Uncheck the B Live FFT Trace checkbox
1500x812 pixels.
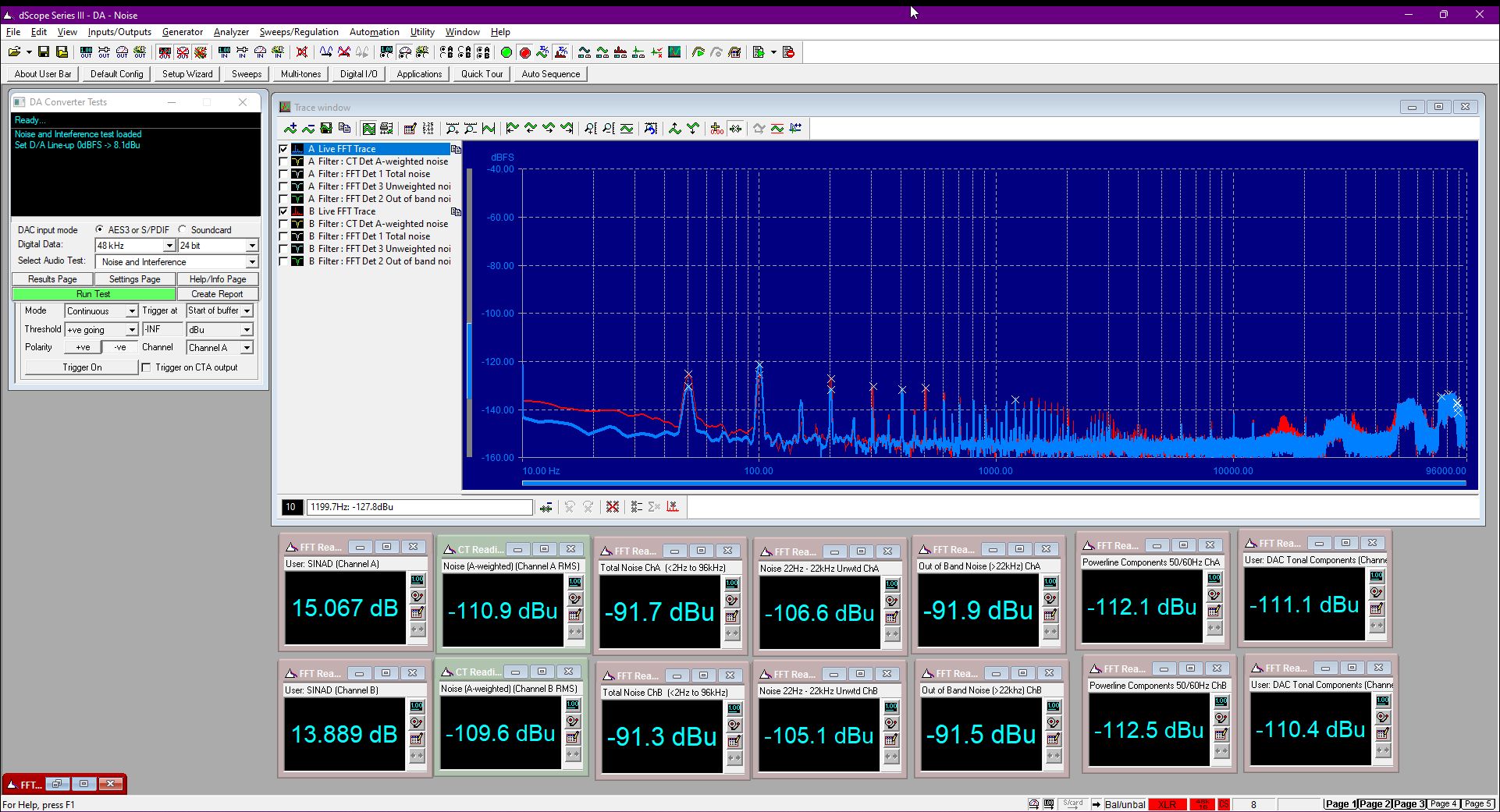[283, 211]
